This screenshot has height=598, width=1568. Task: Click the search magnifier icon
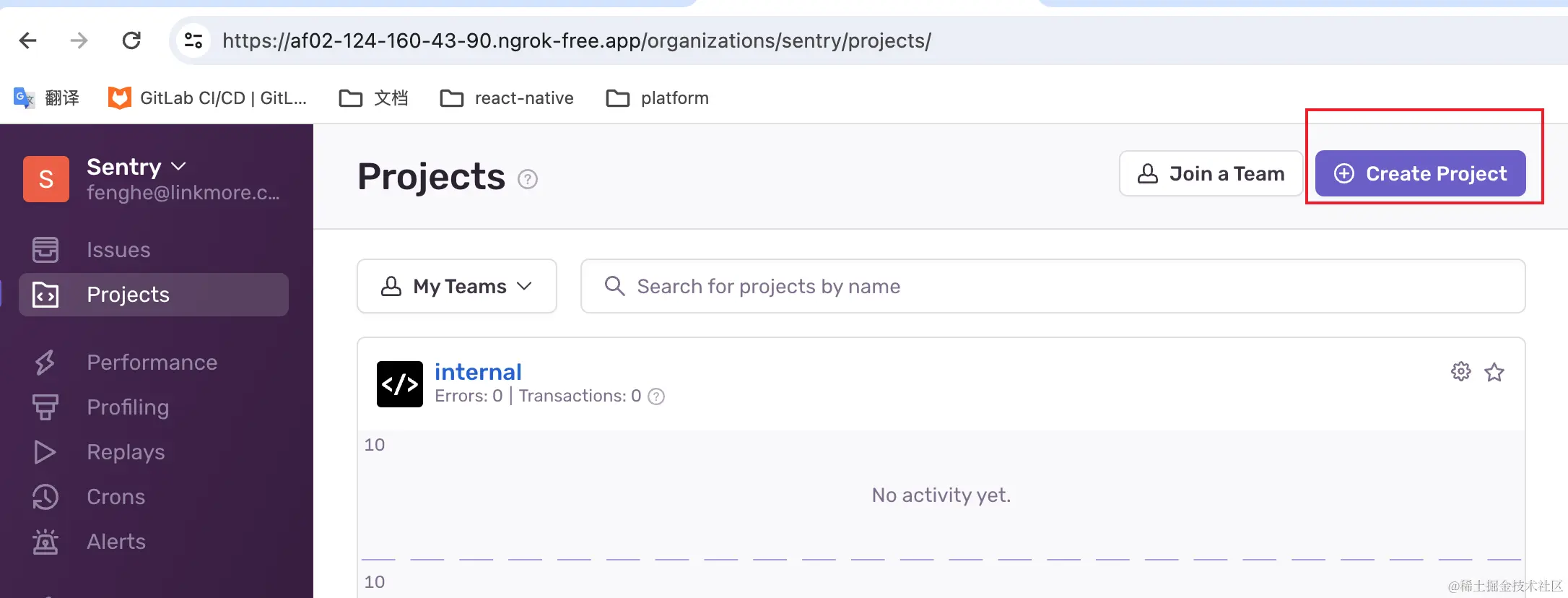[x=614, y=286]
